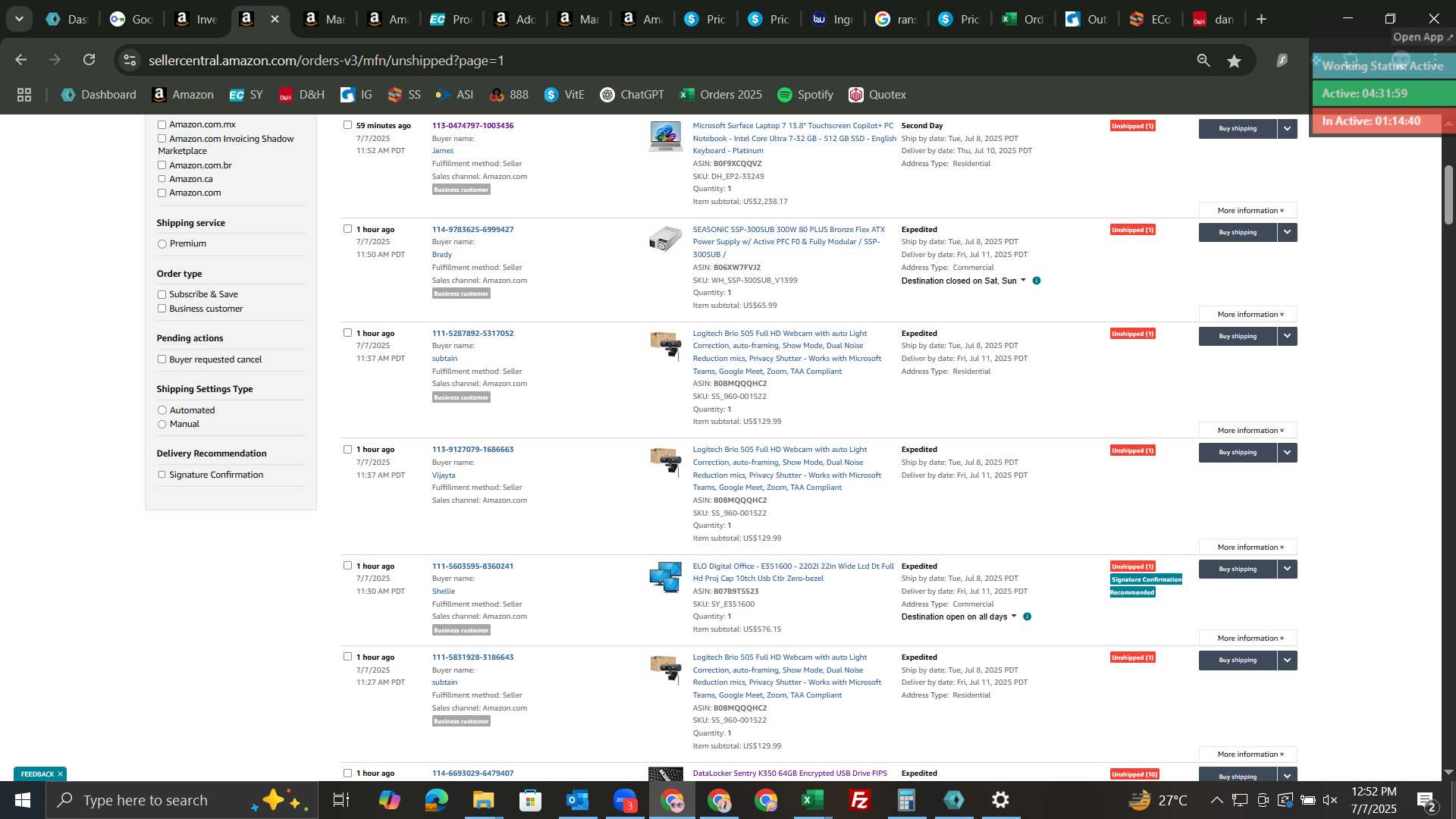The image size is (1456, 819).
Task: Expand Buy shipping dropdown for ELO Digital order
Action: pyautogui.click(x=1287, y=570)
